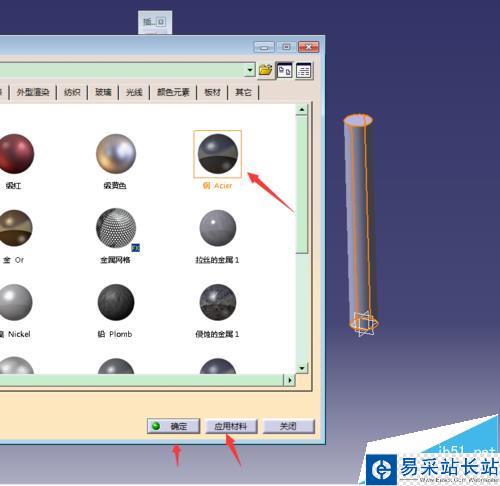Select the satin red material sphere
Screen dimensions: 500x486
pyautogui.click(x=16, y=154)
